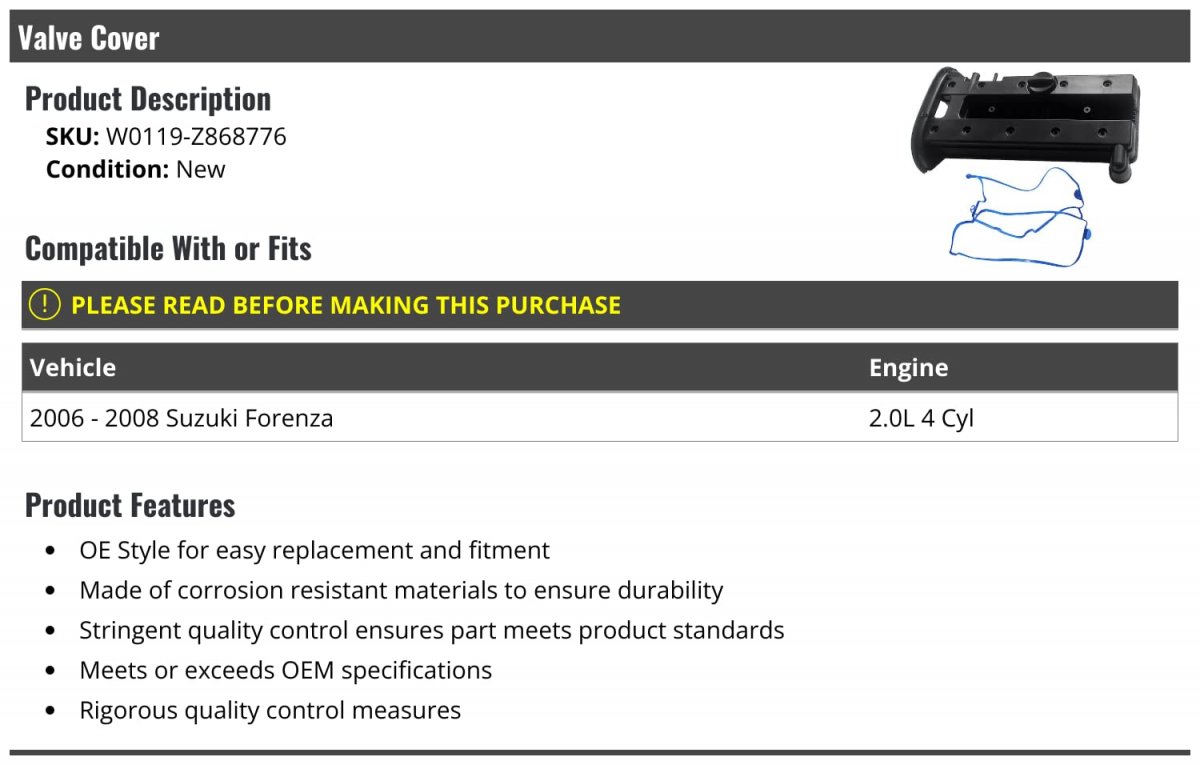
Task: Click the Meets or exceeds OEM specifications line
Action: [x=285, y=670]
